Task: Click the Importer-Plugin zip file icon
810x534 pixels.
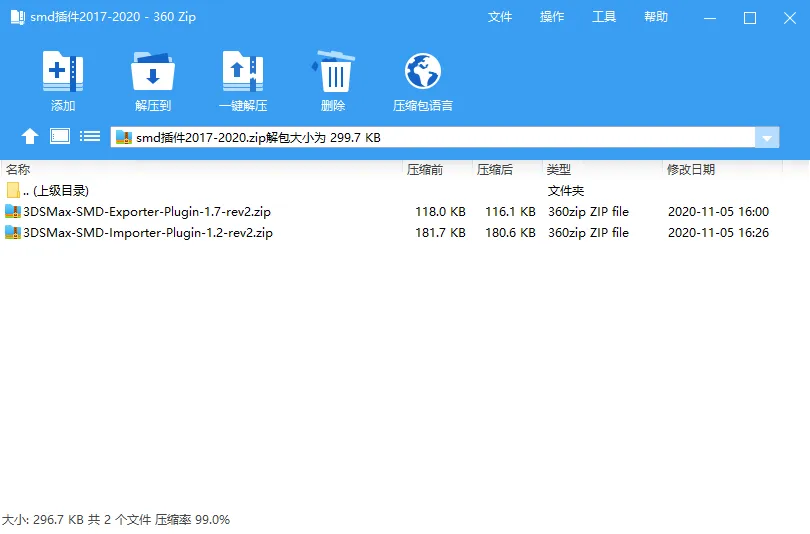Action: (13, 232)
